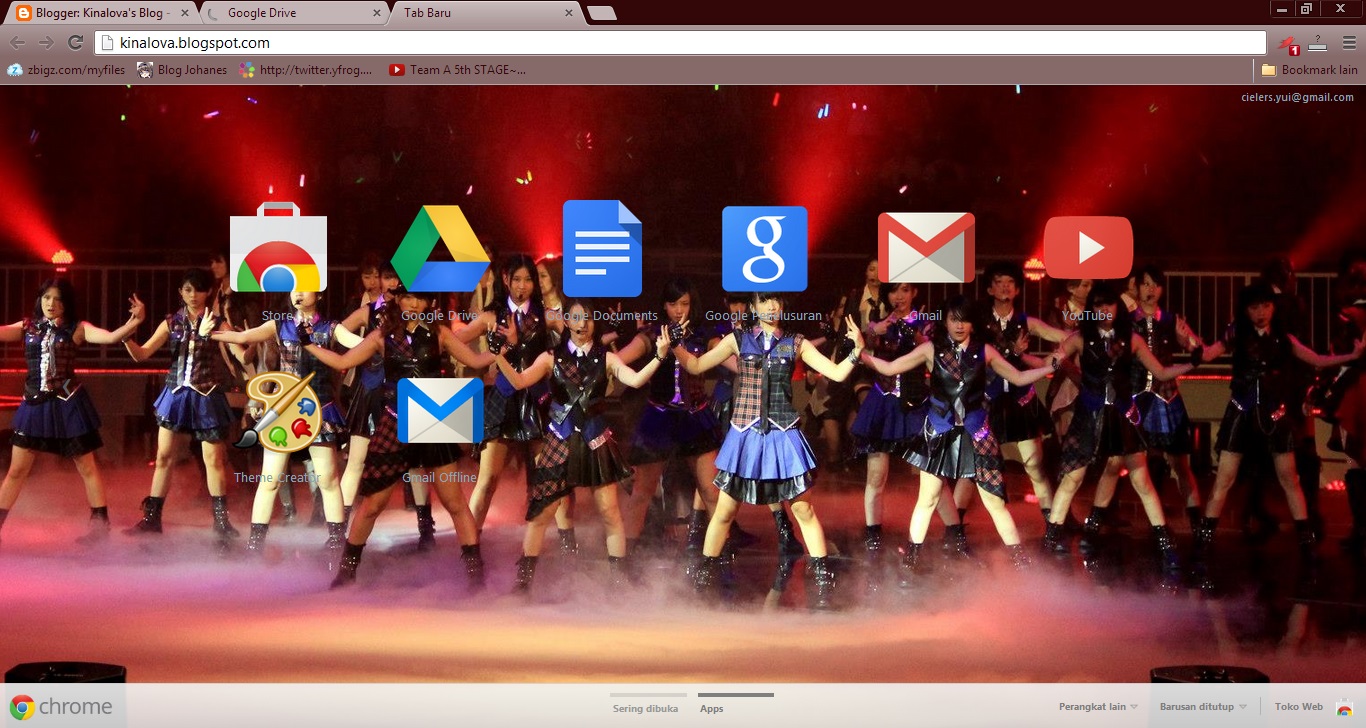Reload the current page
This screenshot has width=1366, height=728.
[75, 42]
